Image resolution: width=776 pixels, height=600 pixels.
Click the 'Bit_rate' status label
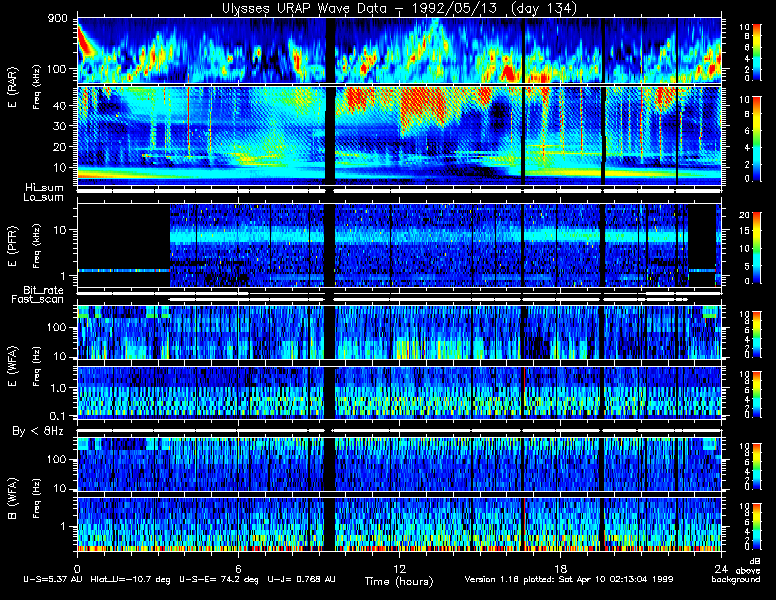[x=44, y=290]
